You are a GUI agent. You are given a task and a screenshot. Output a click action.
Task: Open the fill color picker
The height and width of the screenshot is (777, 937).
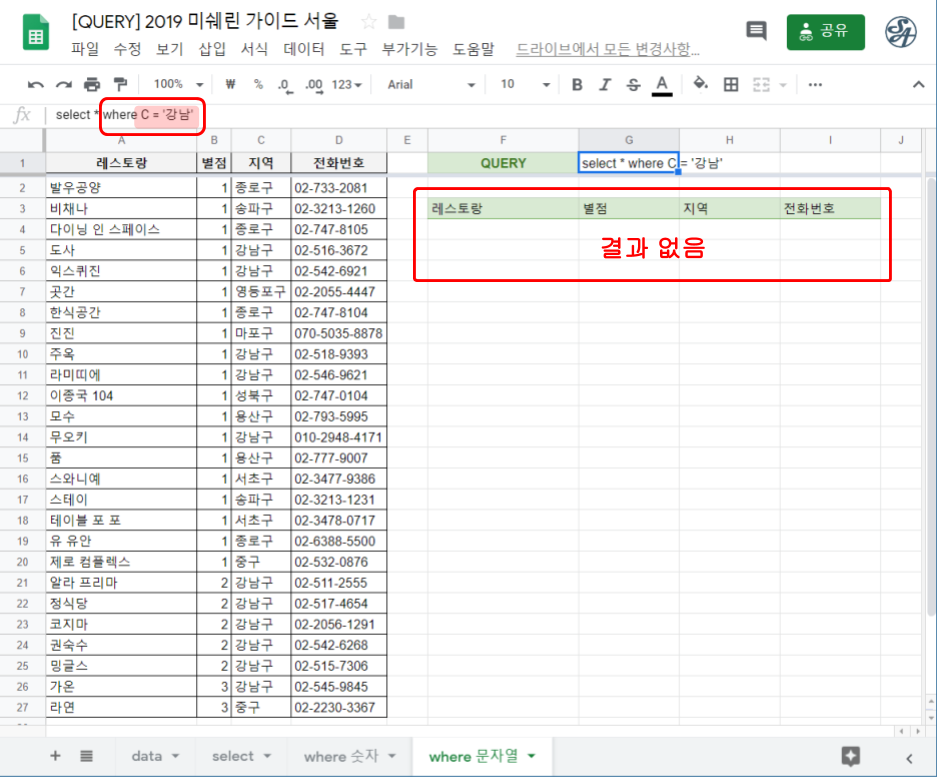(x=700, y=85)
